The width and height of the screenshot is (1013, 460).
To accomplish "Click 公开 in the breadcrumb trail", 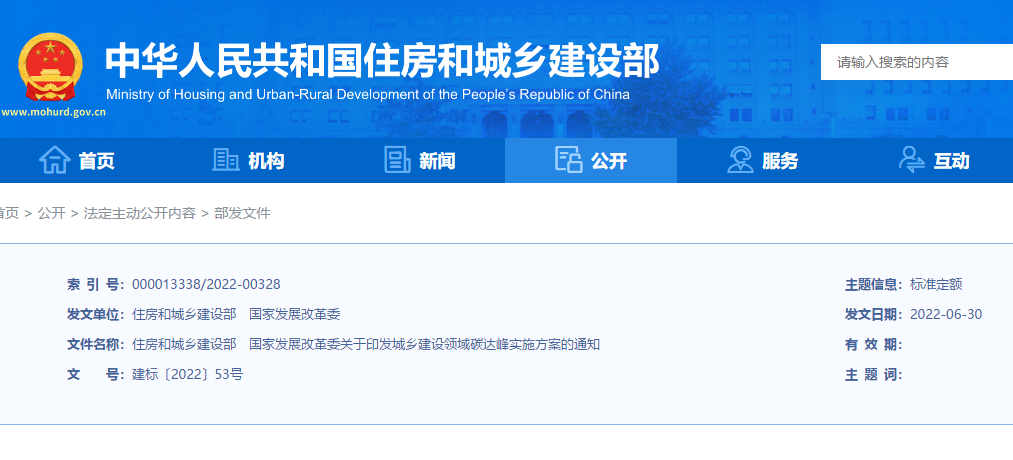I will click(x=51, y=213).
